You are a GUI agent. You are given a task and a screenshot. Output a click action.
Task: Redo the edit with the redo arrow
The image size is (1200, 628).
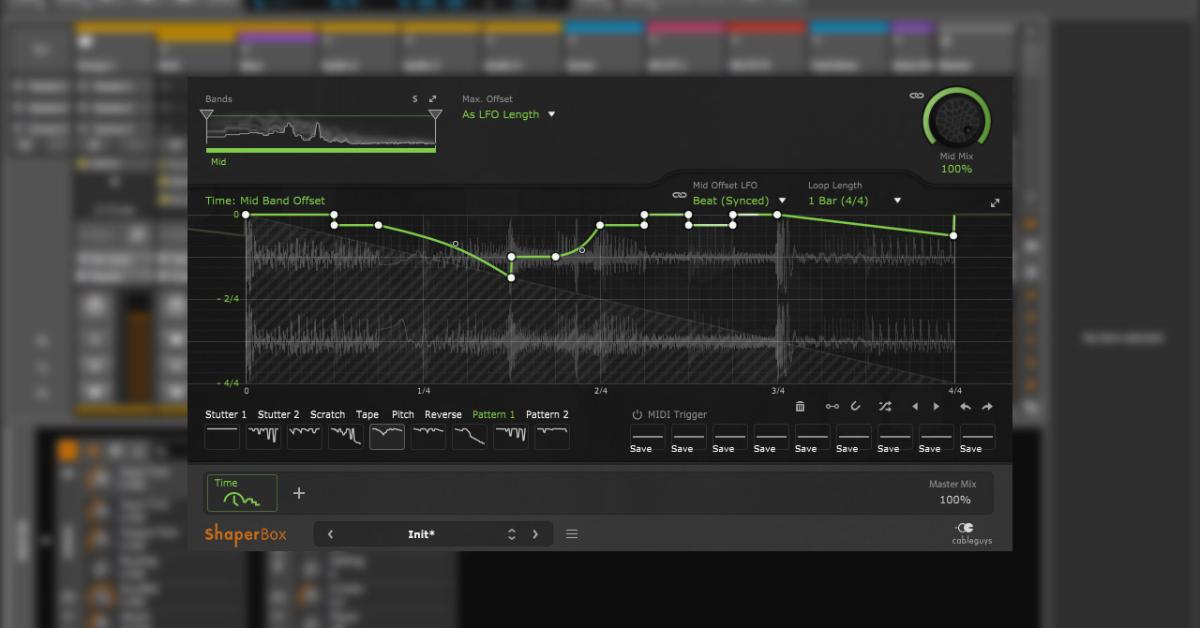(987, 407)
